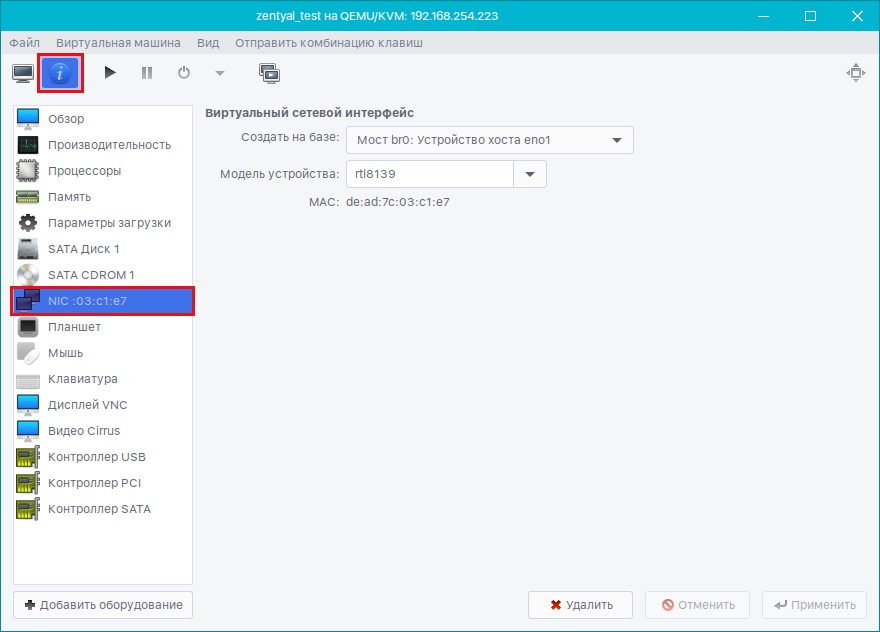
Task: Open the Виртуальная машина menu
Action: pos(118,43)
